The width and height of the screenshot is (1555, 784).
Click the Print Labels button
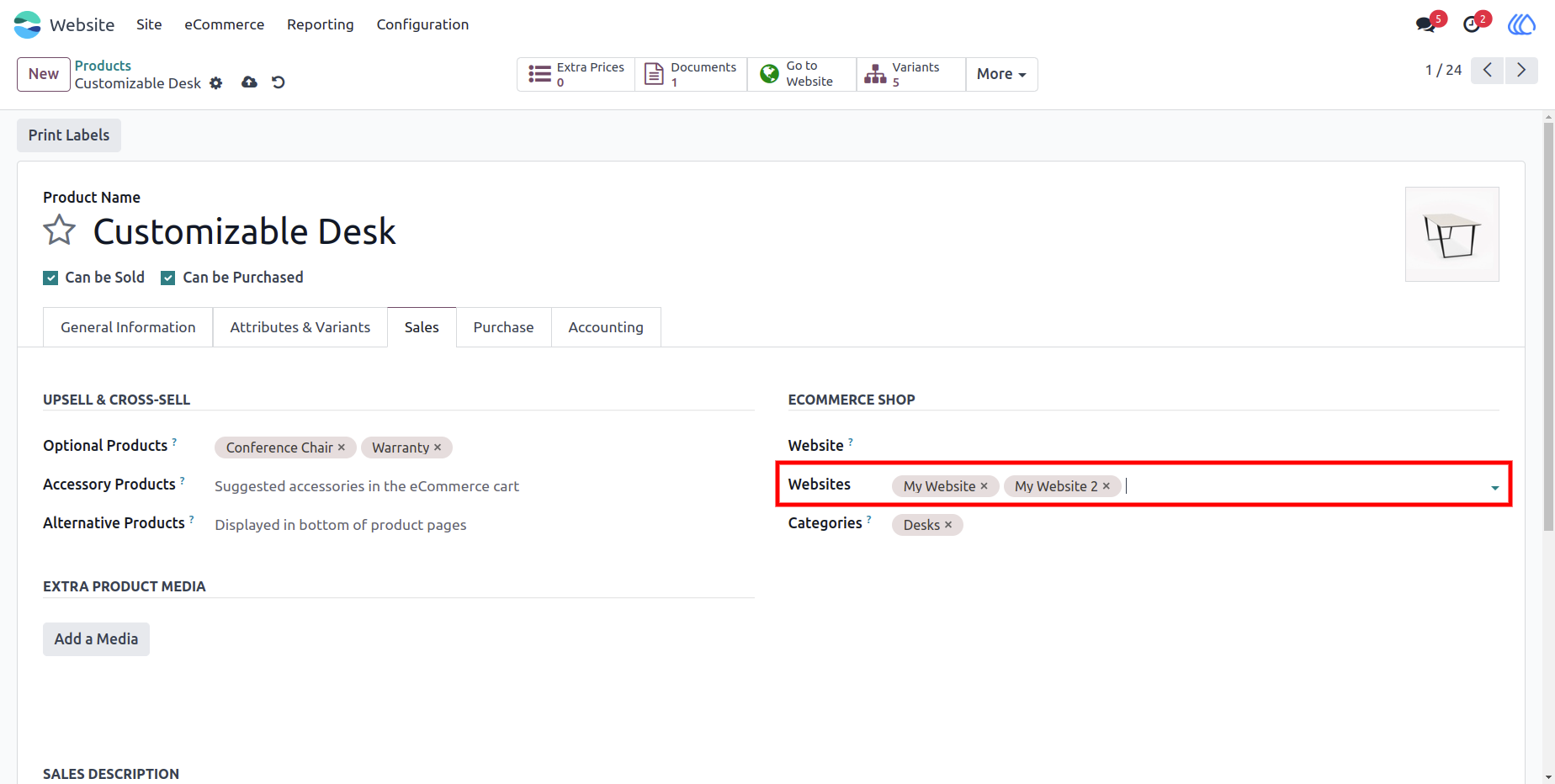[69, 135]
